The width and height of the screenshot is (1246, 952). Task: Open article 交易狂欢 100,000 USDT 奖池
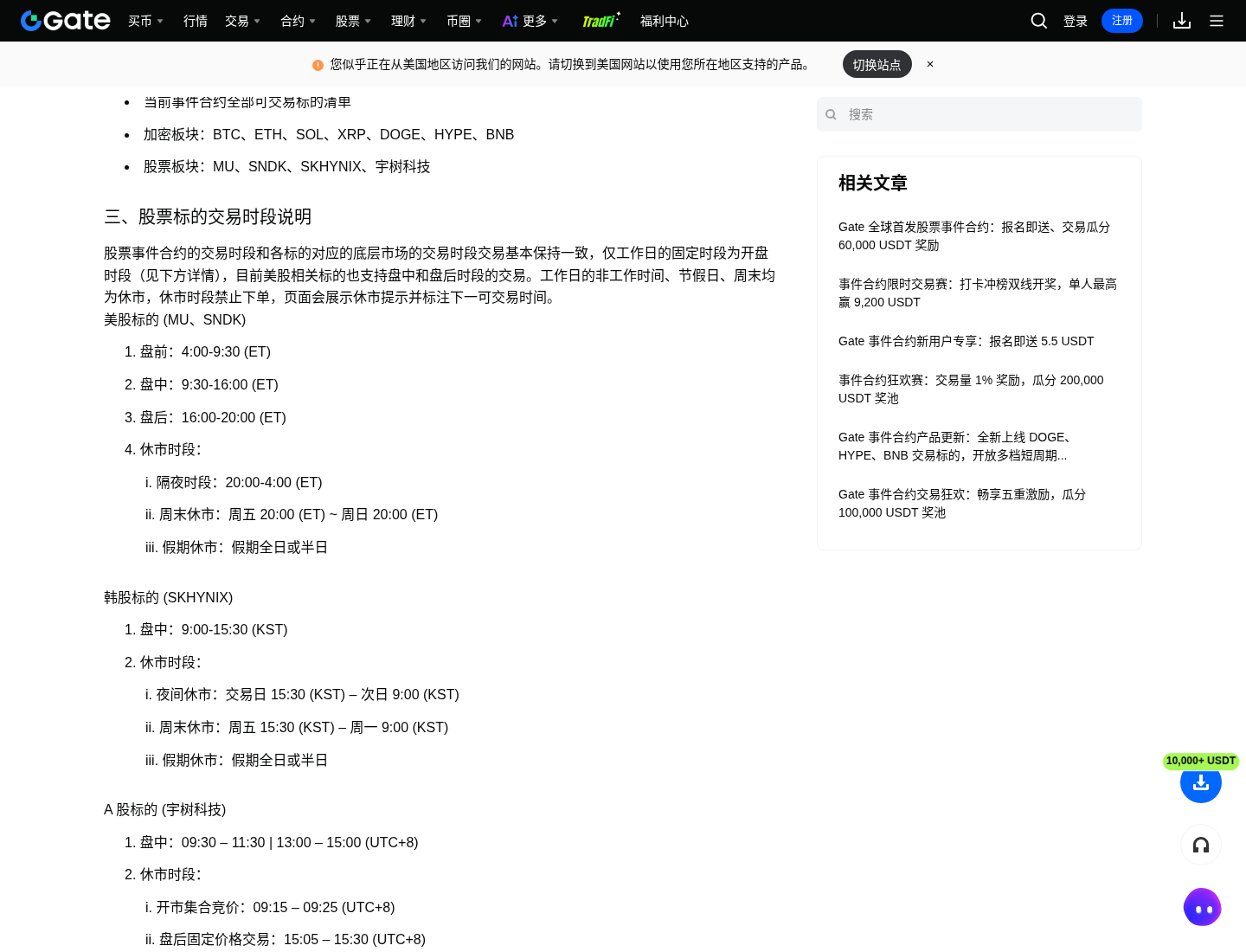click(979, 503)
